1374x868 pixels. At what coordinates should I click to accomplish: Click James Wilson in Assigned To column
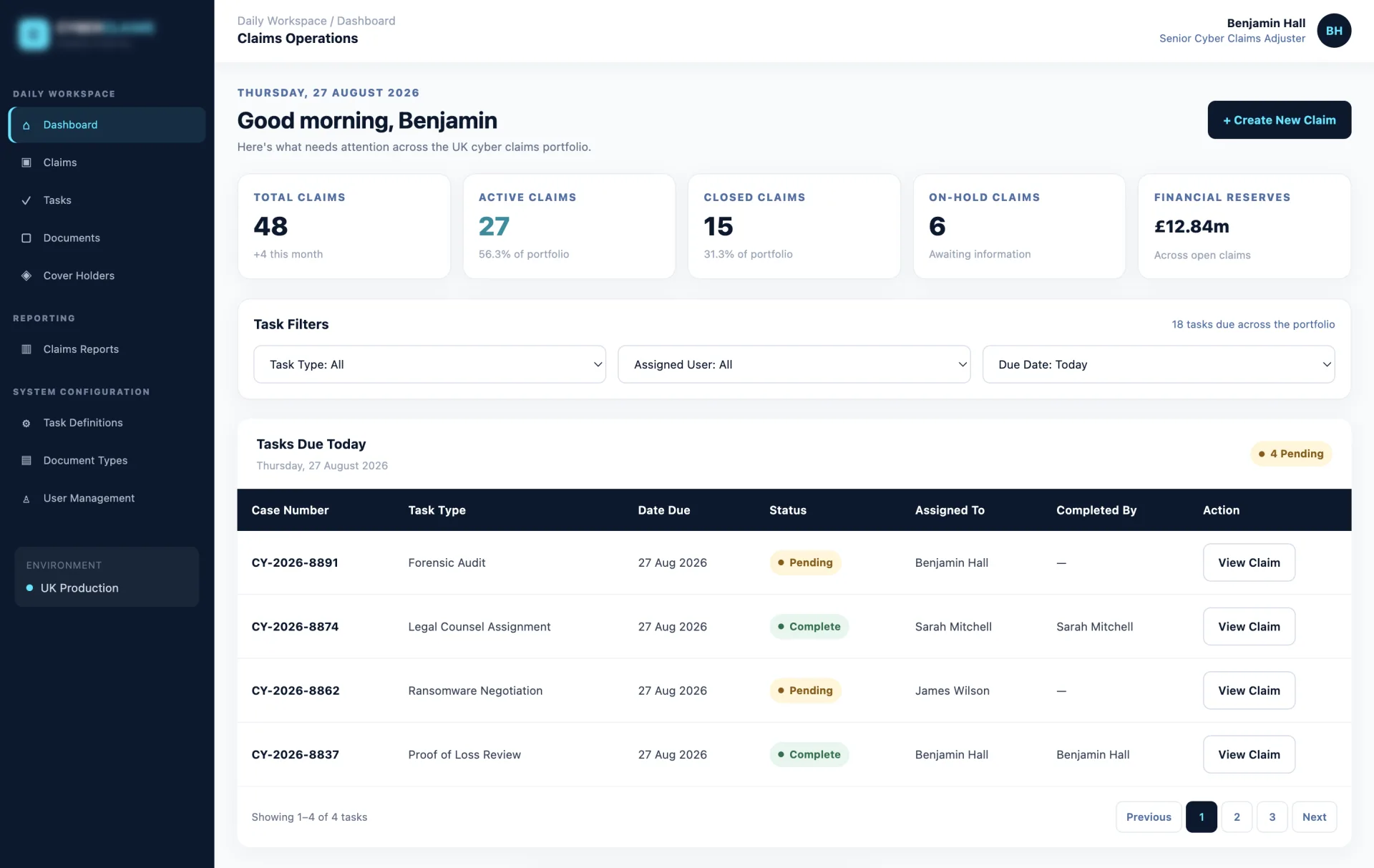pyautogui.click(x=952, y=691)
